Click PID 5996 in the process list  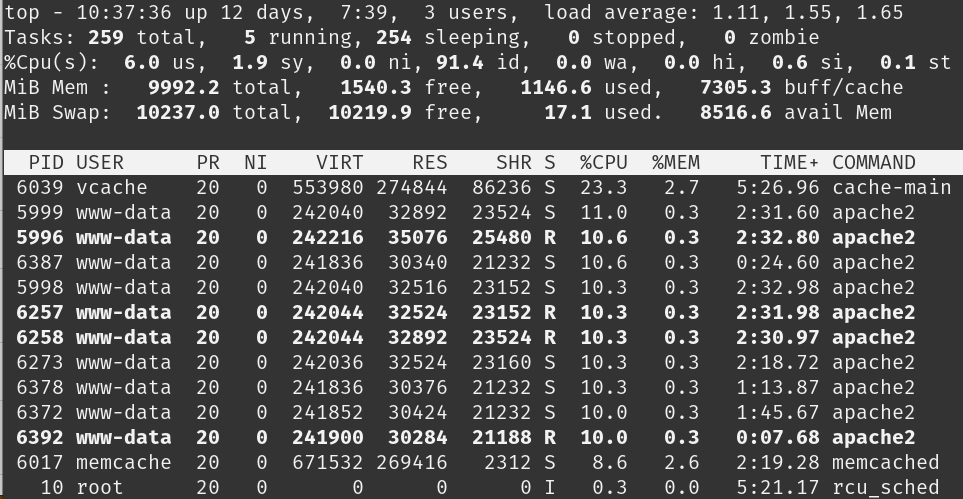pos(40,237)
